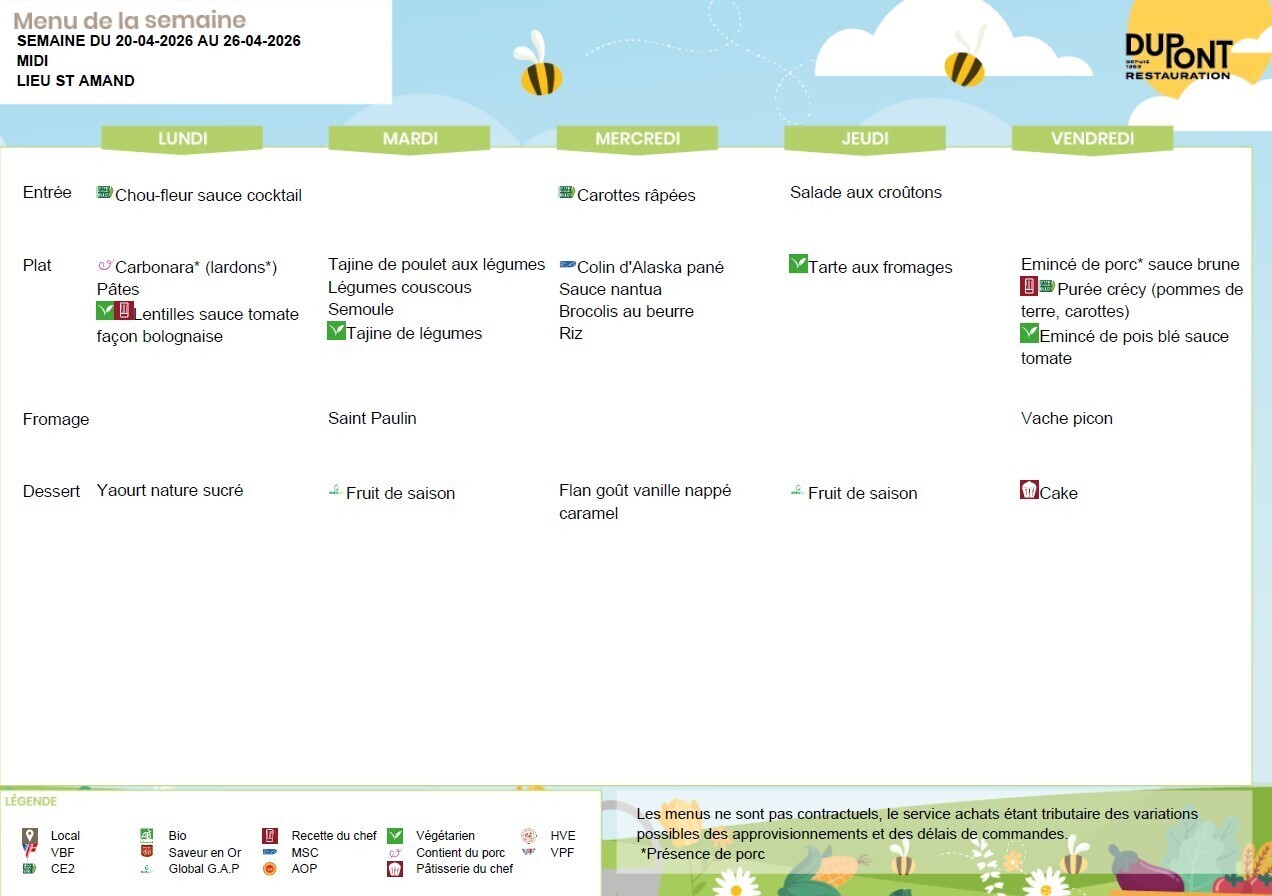Image resolution: width=1272 pixels, height=896 pixels.
Task: Click the HVE round legend icon
Action: click(x=529, y=836)
